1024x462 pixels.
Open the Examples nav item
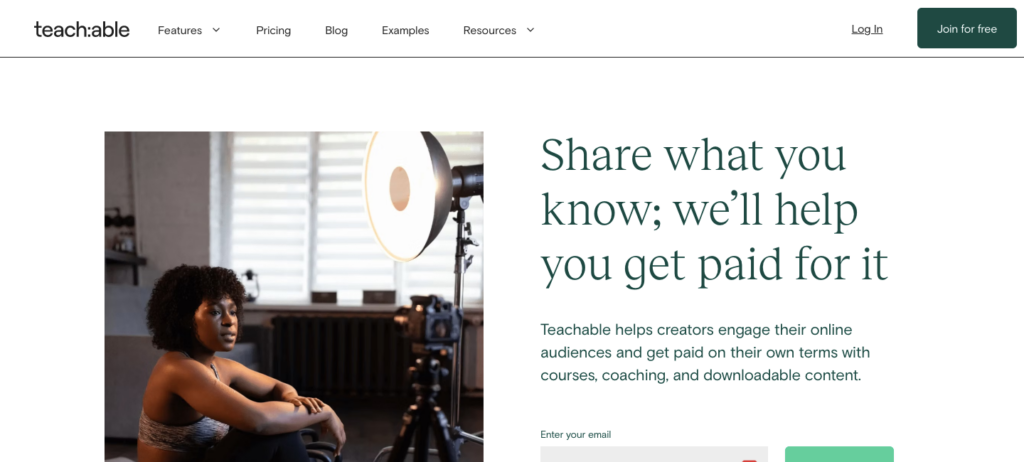coord(405,30)
